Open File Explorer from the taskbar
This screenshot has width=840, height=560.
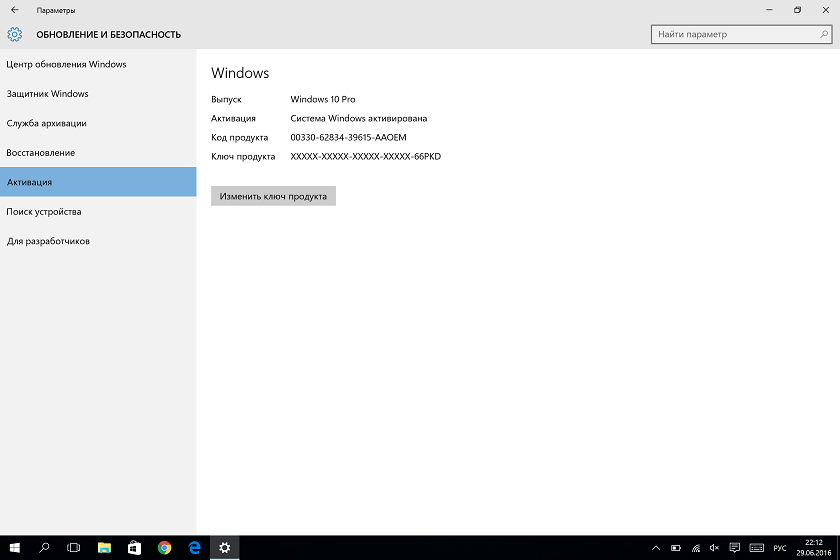(104, 548)
